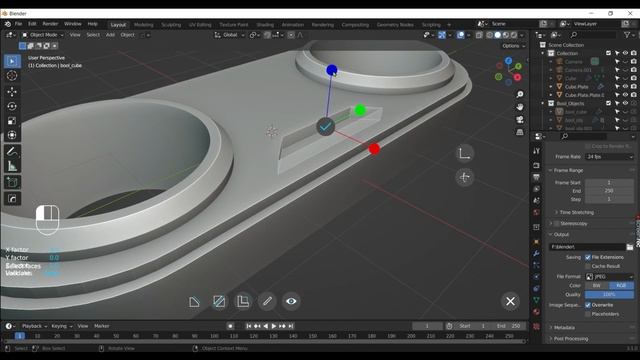Open the Frame Rate 24 fps dropdown
The width and height of the screenshot is (640, 360).
[x=609, y=157]
